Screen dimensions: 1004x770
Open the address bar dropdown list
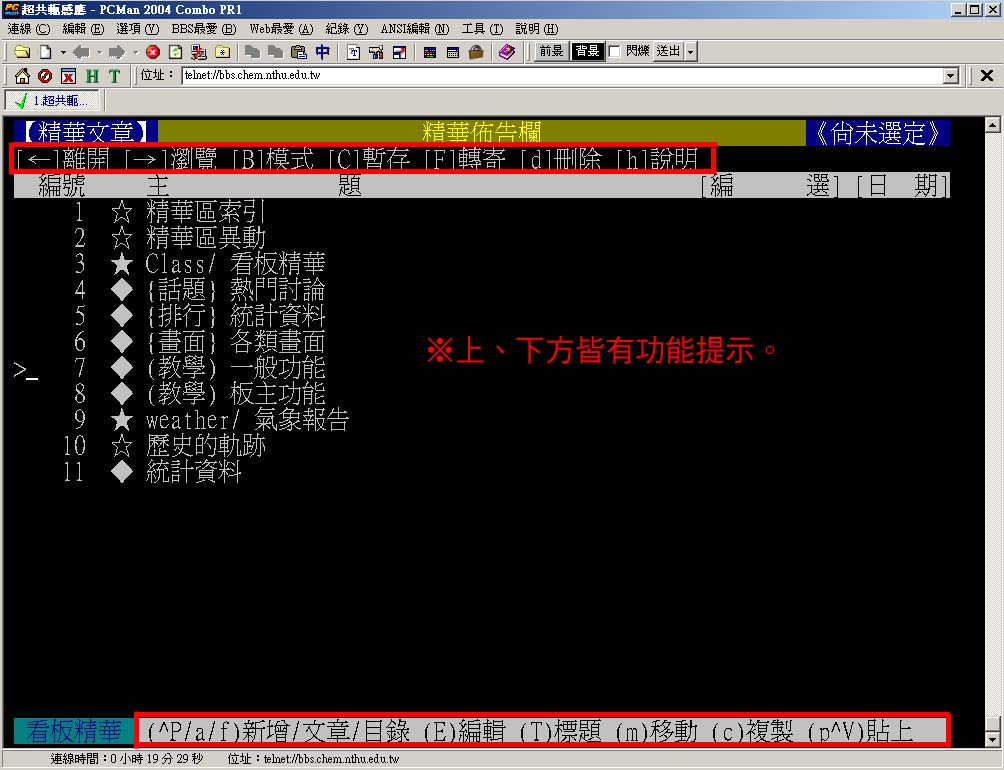[951, 76]
